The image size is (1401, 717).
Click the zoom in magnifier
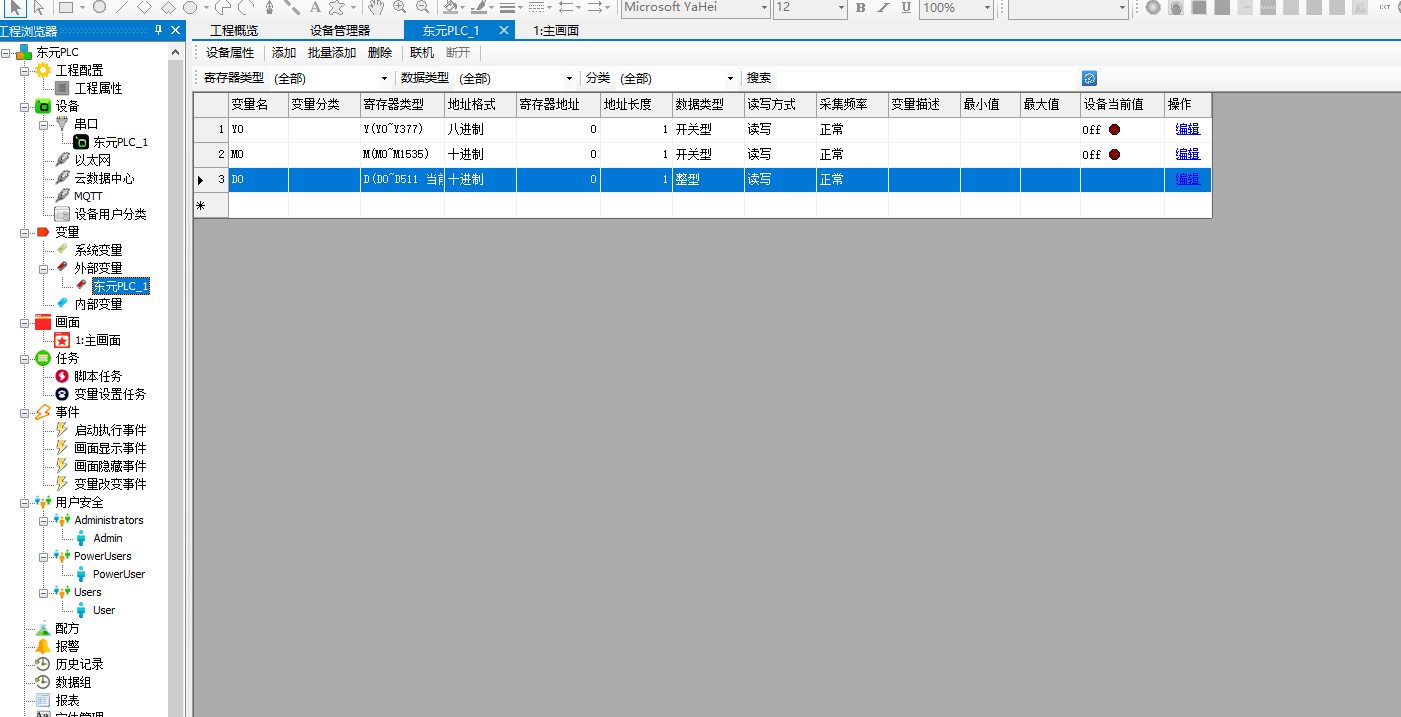400,7
